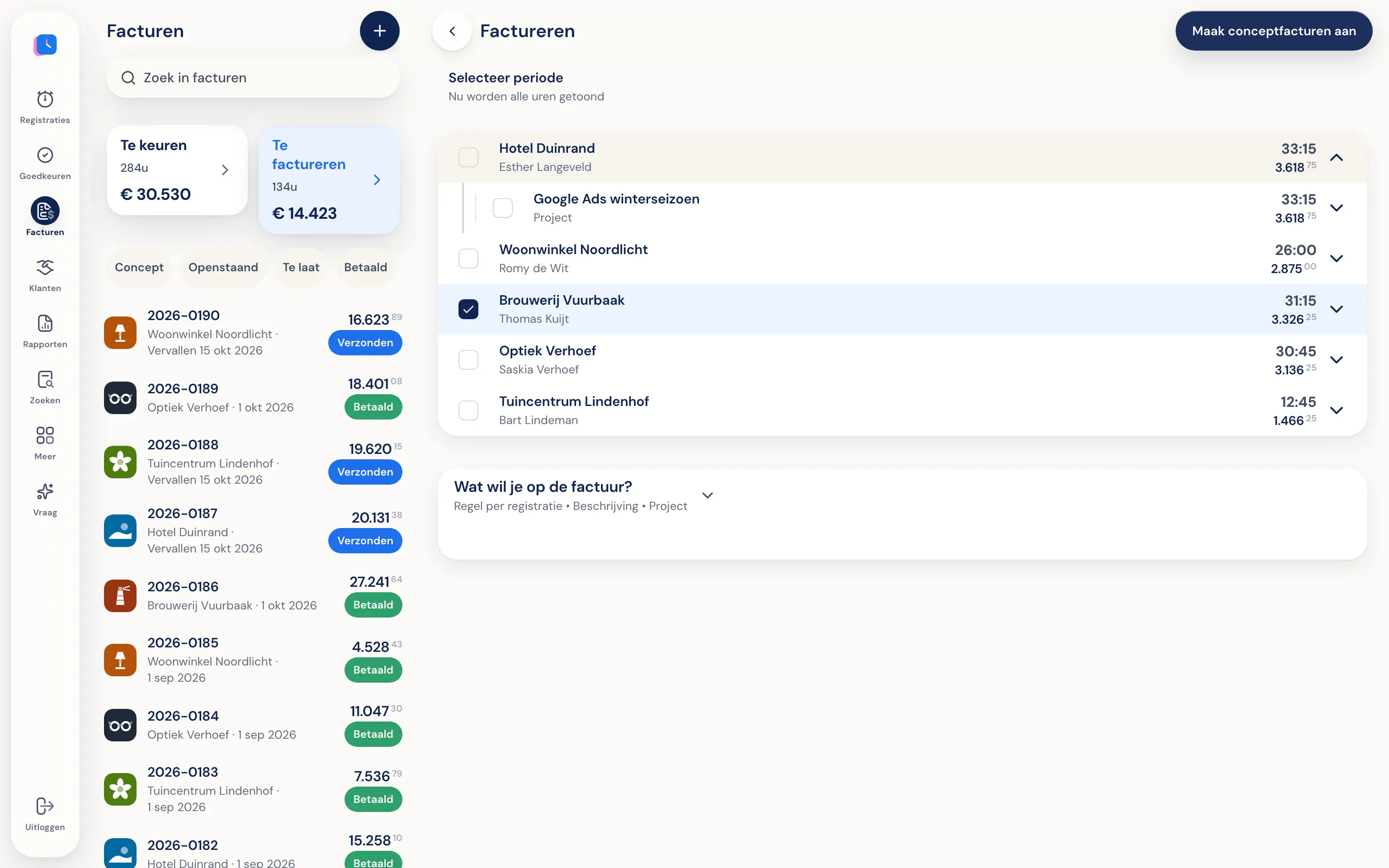Open the Meer menu icon
Image resolution: width=1389 pixels, height=868 pixels.
(x=45, y=435)
